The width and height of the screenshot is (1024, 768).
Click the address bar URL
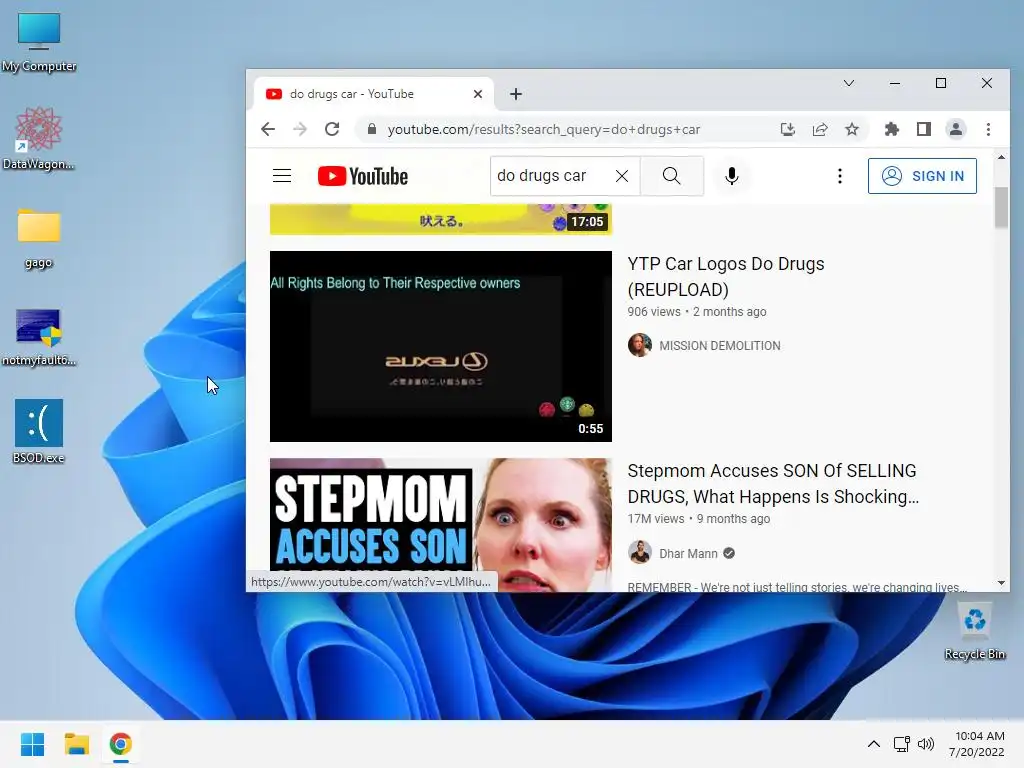tap(543, 129)
